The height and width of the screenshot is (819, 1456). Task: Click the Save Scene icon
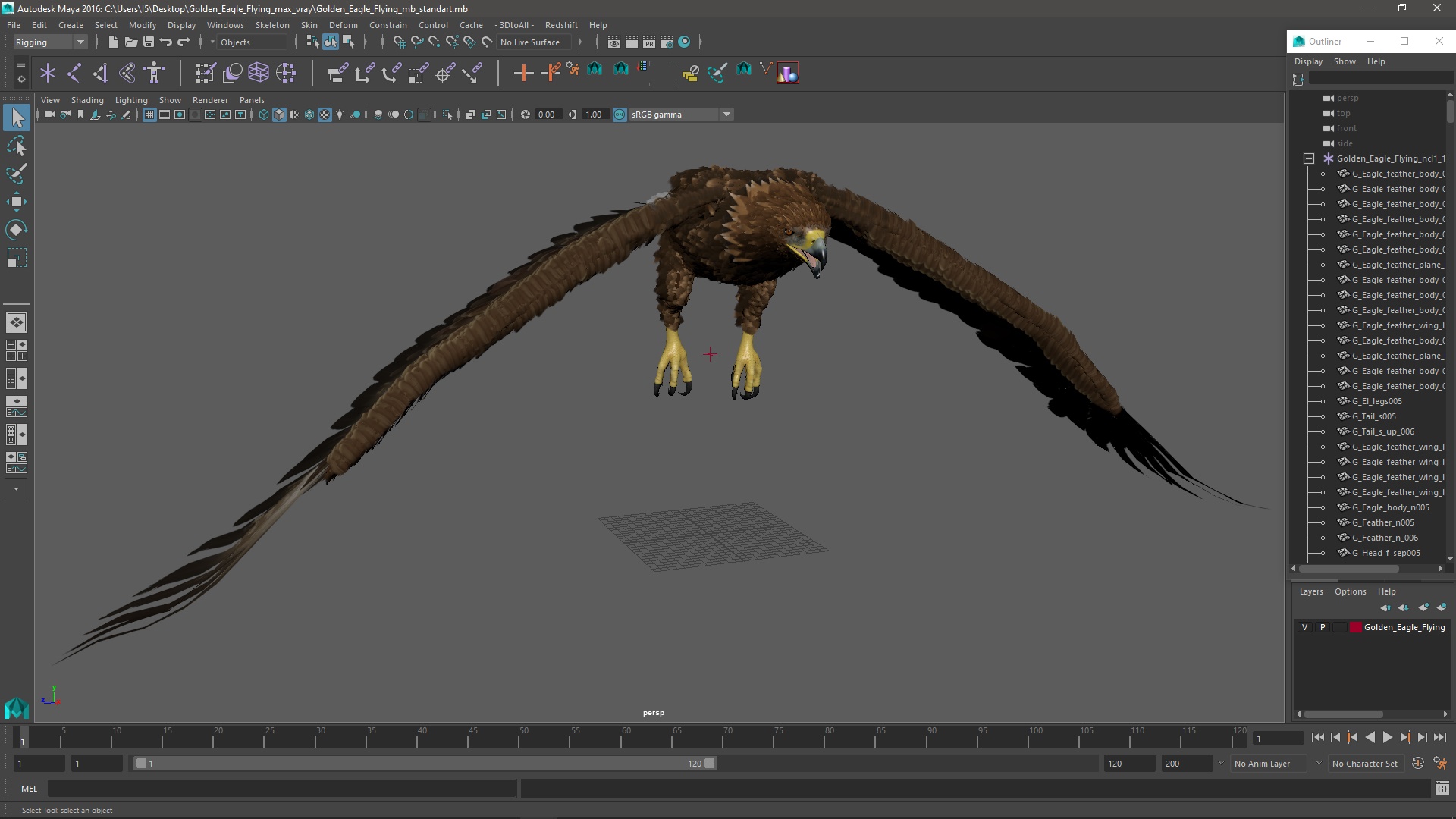[x=149, y=42]
